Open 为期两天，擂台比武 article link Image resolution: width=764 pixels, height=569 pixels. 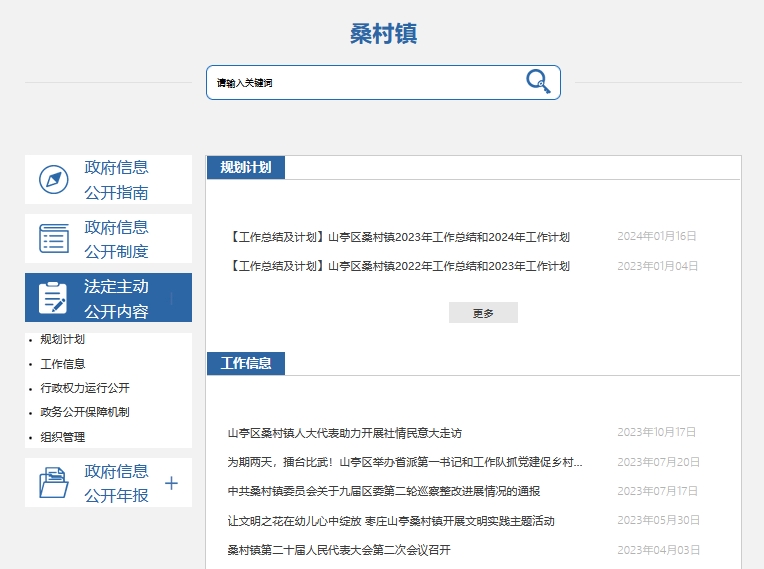(405, 462)
